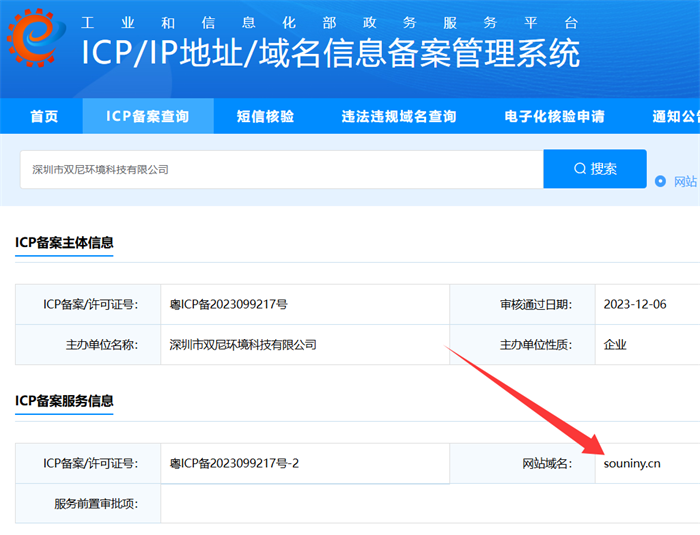The height and width of the screenshot is (535, 700).
Task: Open the 违法违规域名查询 tab
Action: pos(399,116)
